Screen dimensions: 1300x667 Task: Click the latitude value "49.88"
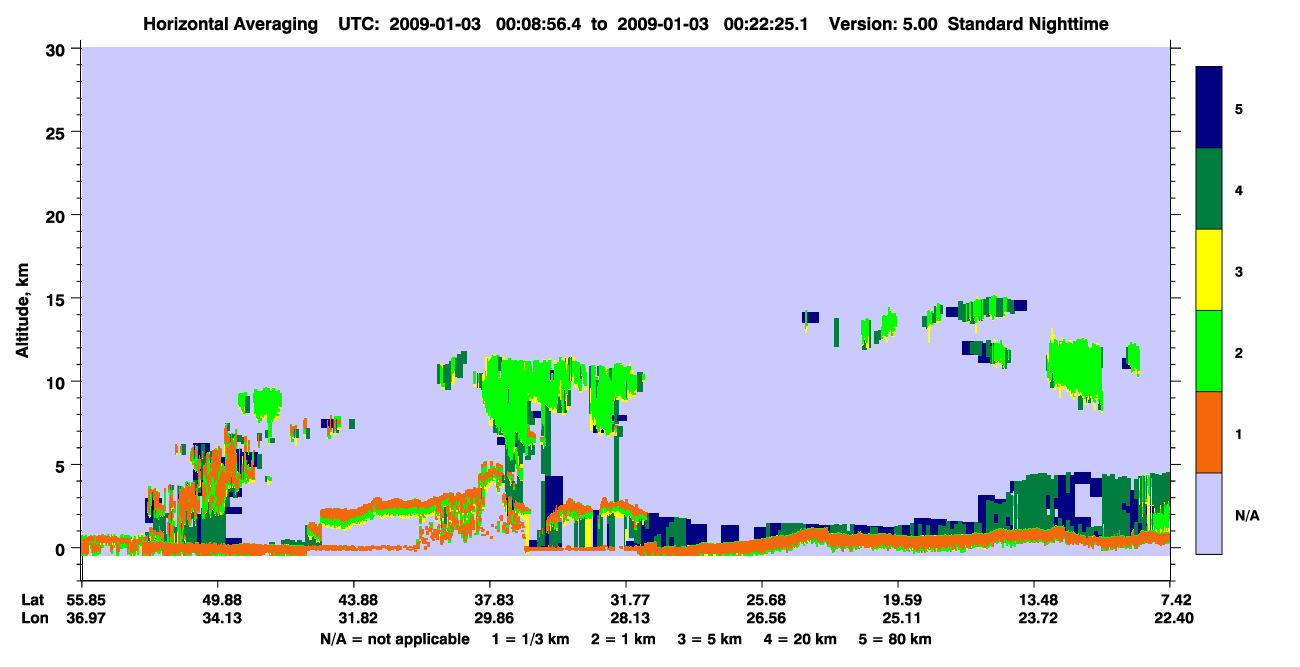[x=217, y=600]
